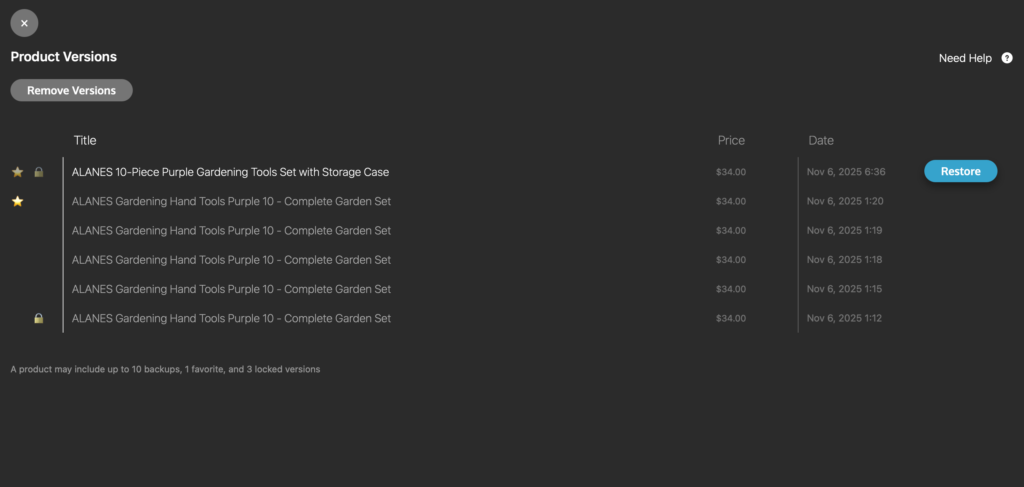The image size is (1024, 487).
Task: Click the date Nov 6, 2025 1:19
Action: pyautogui.click(x=846, y=230)
